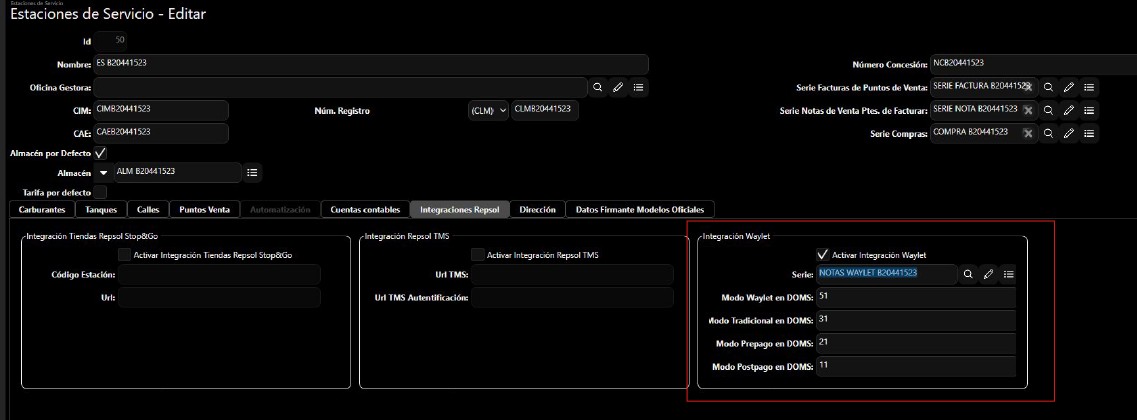Click the Núm. Registro value field
The height and width of the screenshot is (420, 1137).
(545, 110)
